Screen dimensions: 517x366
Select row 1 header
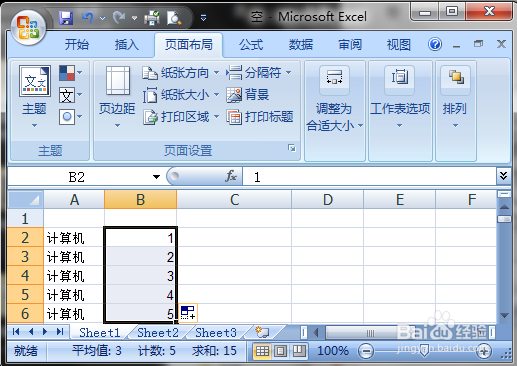(26, 218)
